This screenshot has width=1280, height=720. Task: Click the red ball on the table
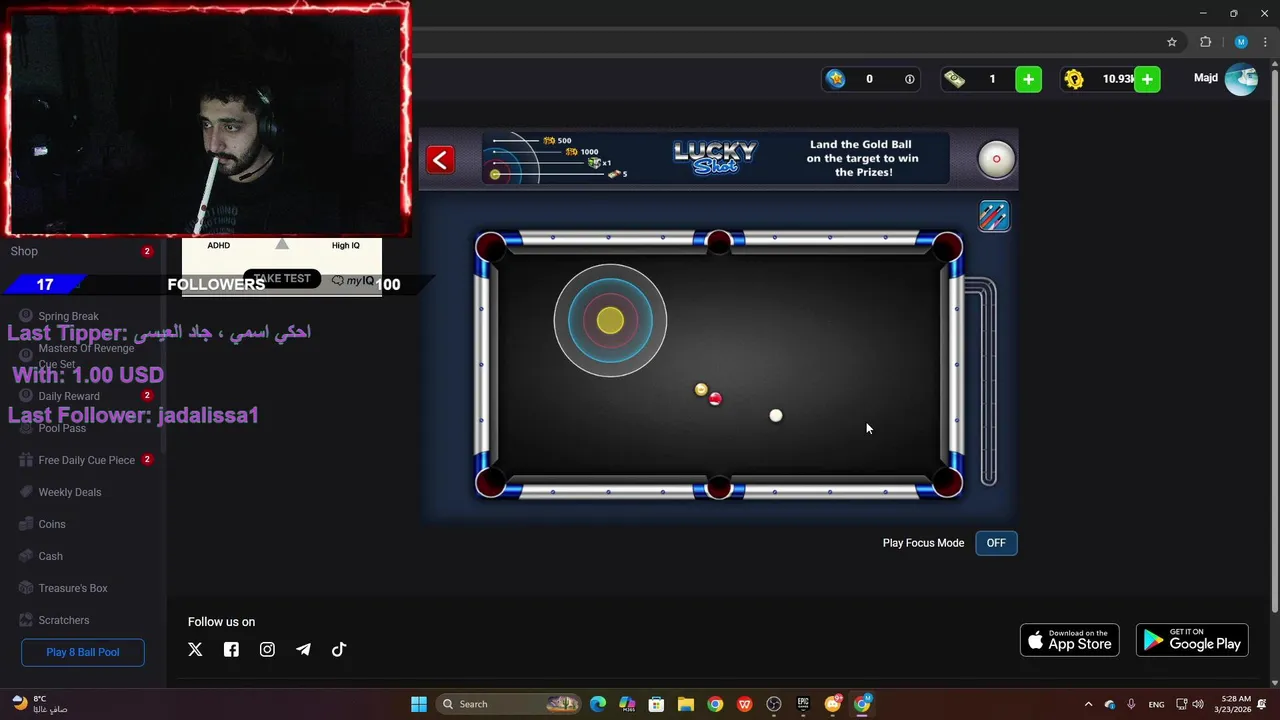[x=715, y=399]
